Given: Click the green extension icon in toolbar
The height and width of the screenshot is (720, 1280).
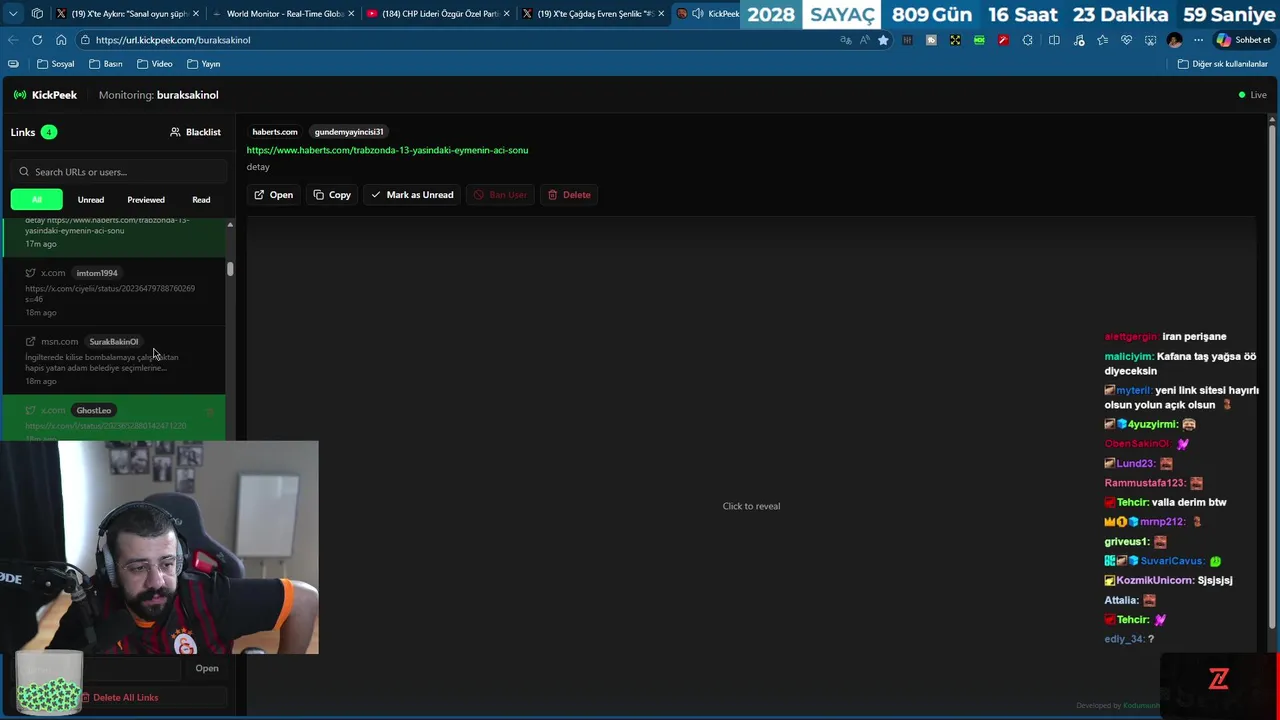Looking at the screenshot, I should [x=979, y=40].
